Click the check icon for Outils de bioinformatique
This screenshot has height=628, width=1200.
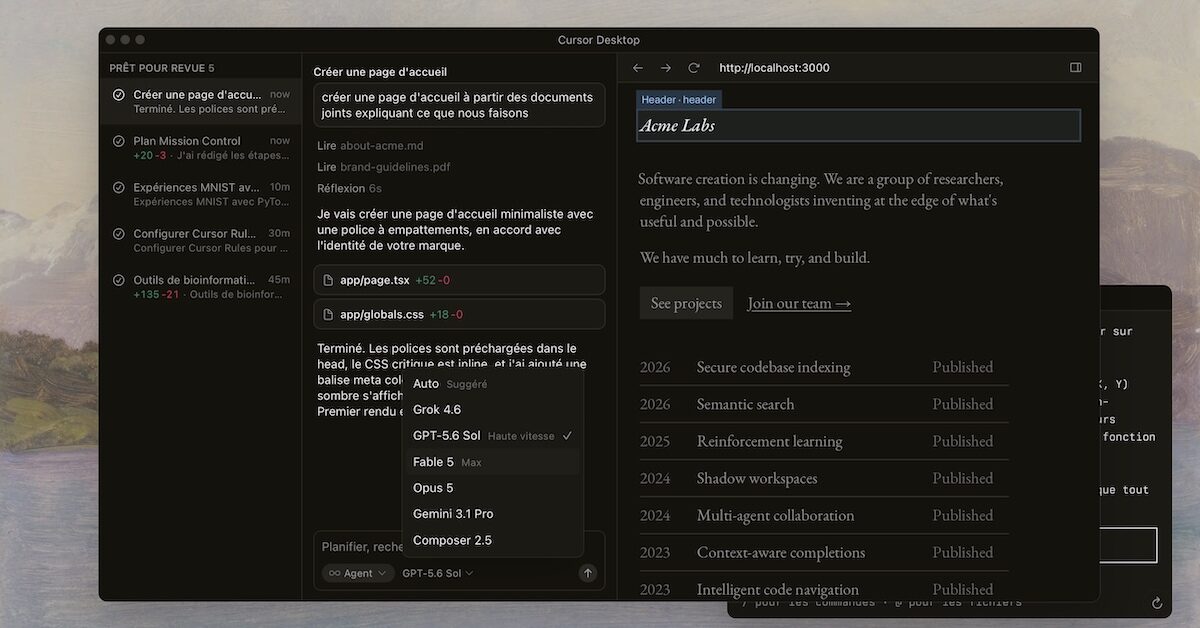(x=119, y=280)
